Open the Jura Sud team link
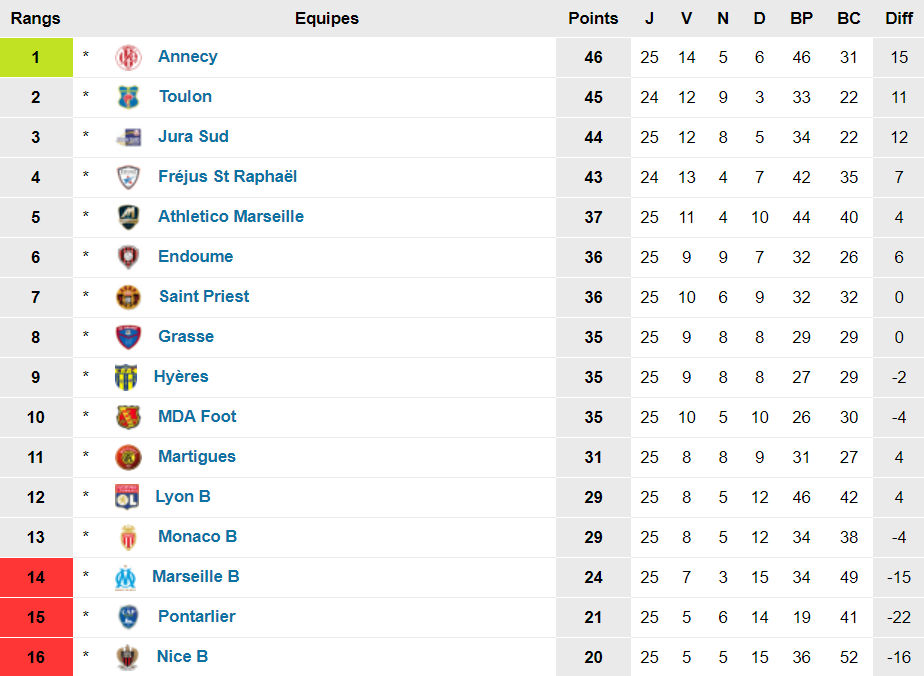The width and height of the screenshot is (924, 676). [193, 136]
